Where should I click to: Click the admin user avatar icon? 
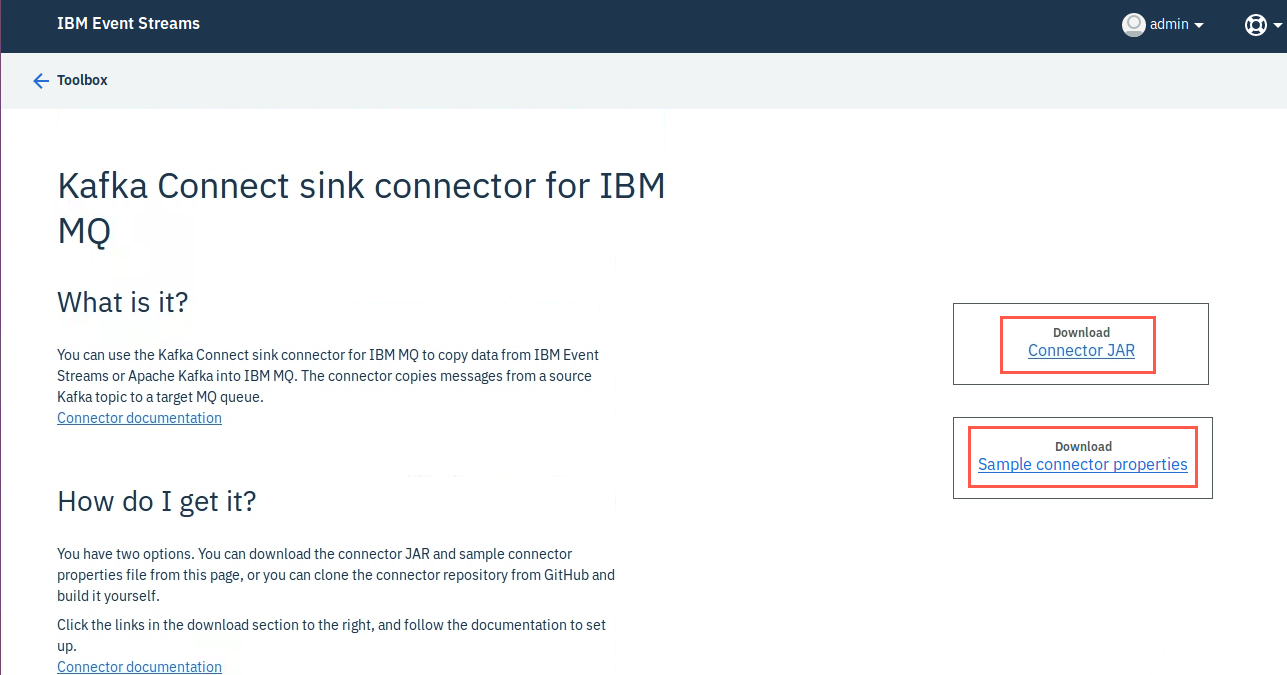point(1133,25)
